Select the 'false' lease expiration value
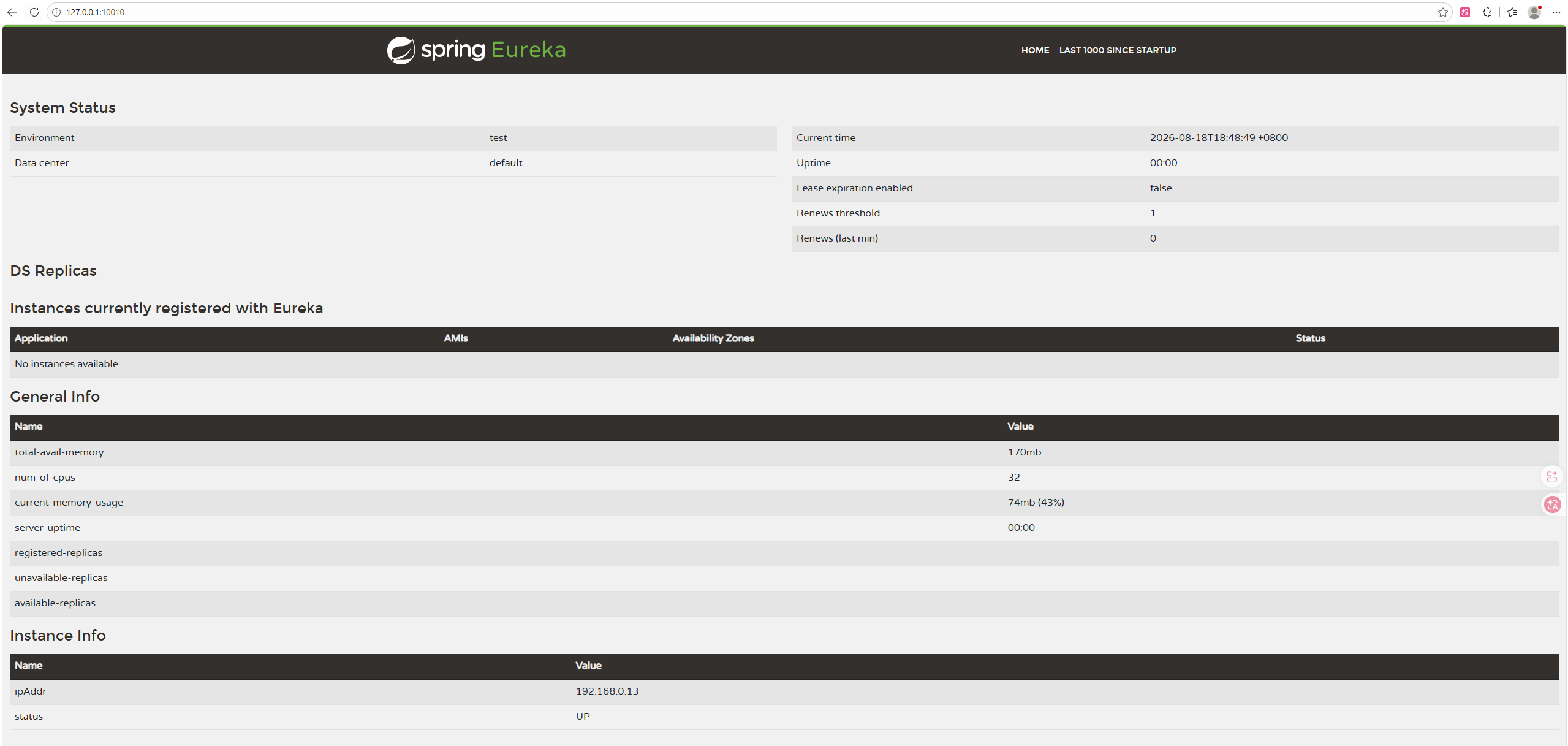The width and height of the screenshot is (1568, 746). coord(1161,188)
